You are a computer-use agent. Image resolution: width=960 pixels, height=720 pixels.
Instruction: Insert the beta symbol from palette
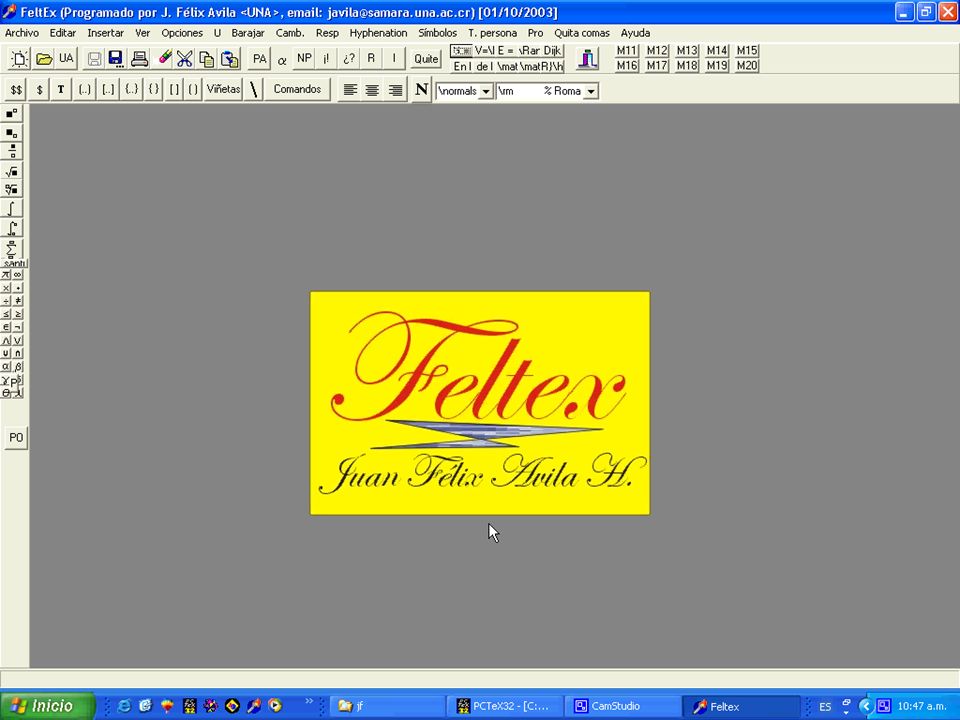[x=18, y=367]
